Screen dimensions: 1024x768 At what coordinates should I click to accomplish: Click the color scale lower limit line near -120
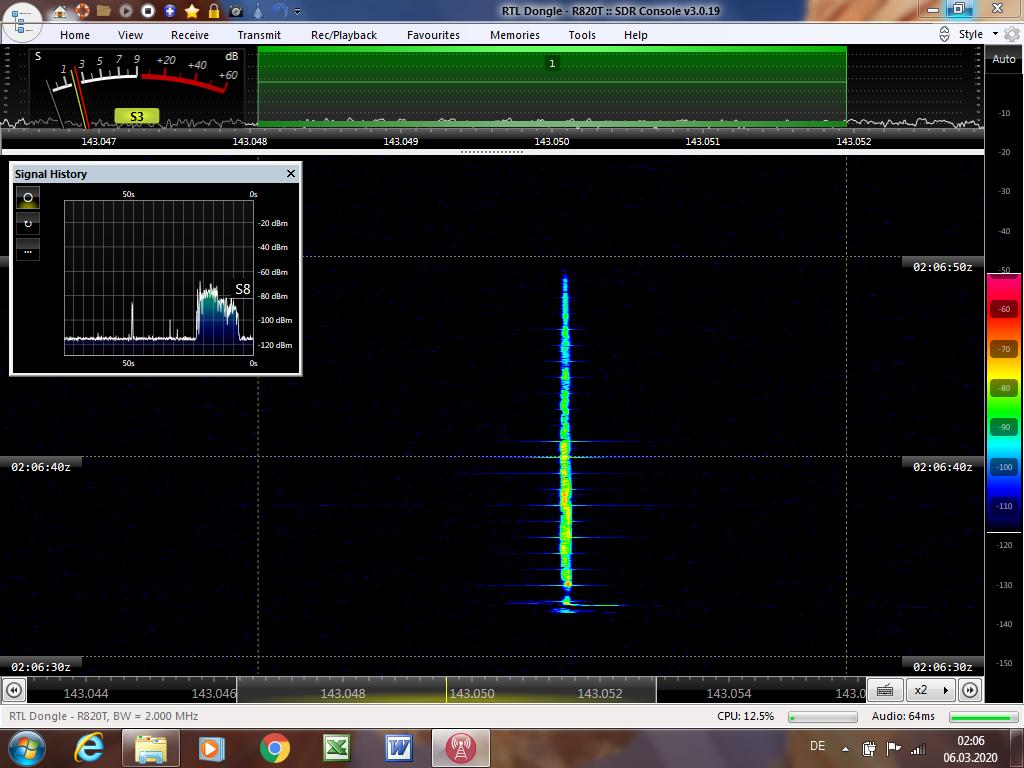(x=1004, y=532)
